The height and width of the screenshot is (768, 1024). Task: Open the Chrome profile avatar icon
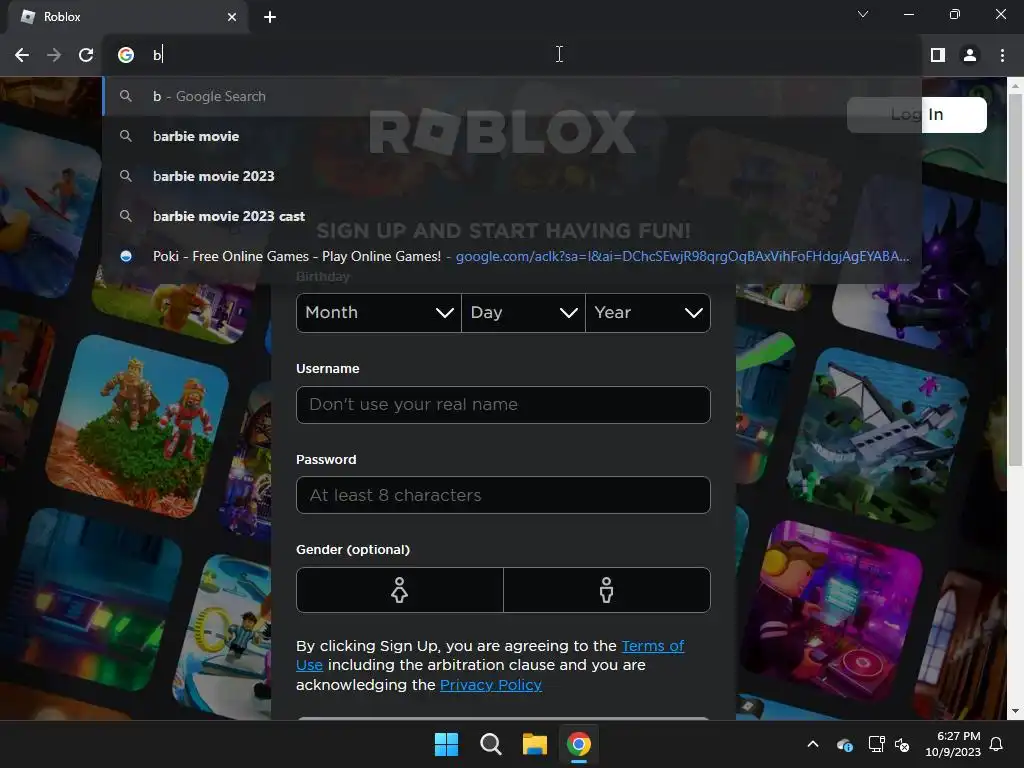click(x=970, y=55)
